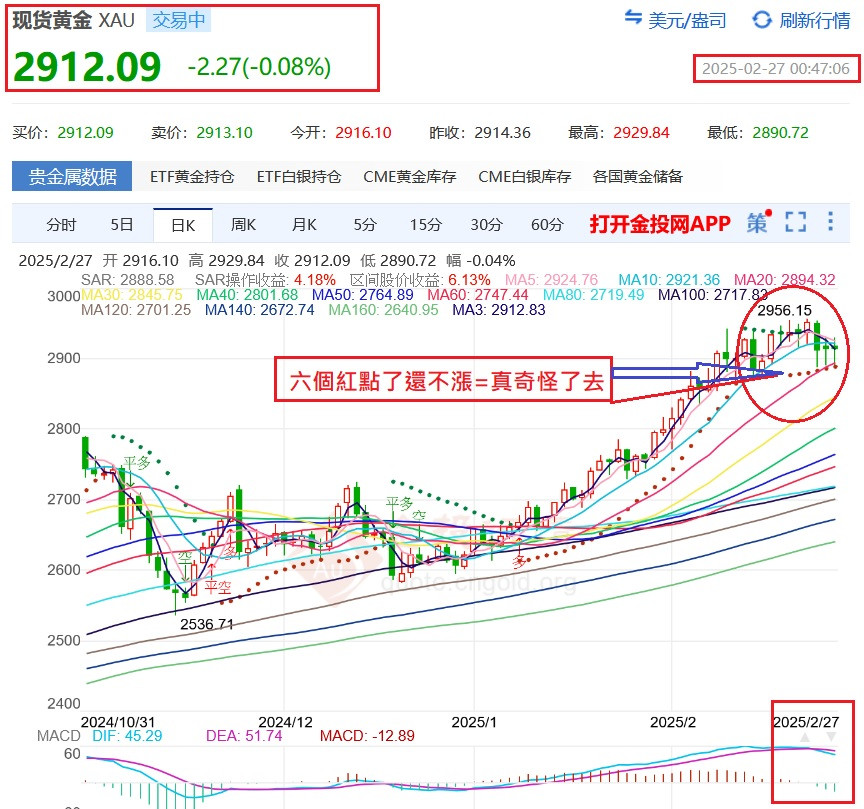Select the 15分 chart tab
864x809 pixels.
tap(425, 225)
